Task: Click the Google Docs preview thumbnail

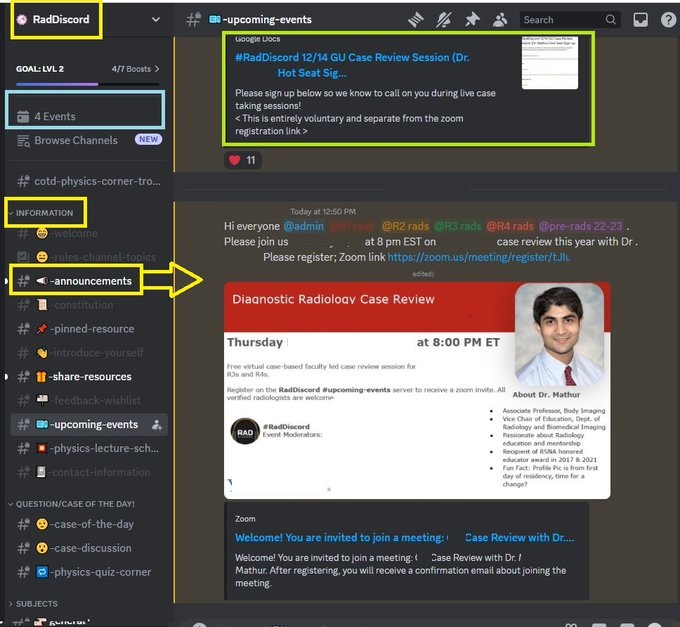Action: pyautogui.click(x=549, y=62)
